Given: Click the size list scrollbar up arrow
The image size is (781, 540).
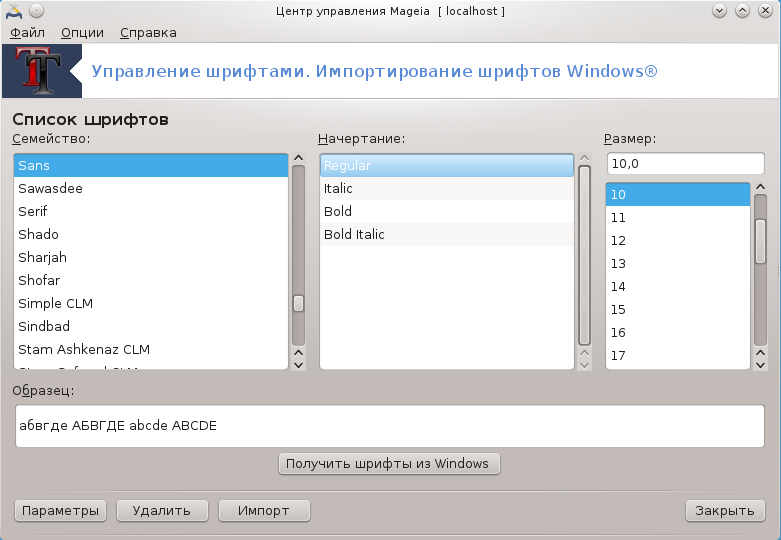Looking at the screenshot, I should click(761, 187).
